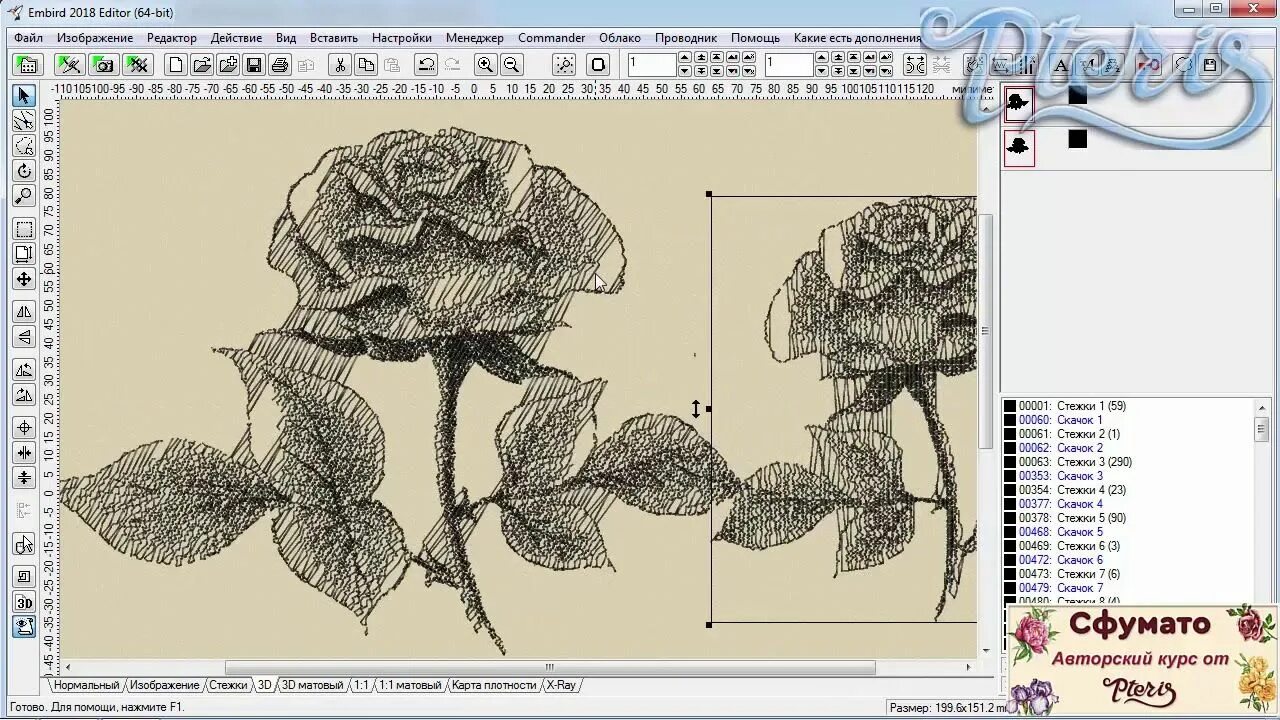Click black color swatch of second object
This screenshot has width=1280, height=720.
(1077, 139)
